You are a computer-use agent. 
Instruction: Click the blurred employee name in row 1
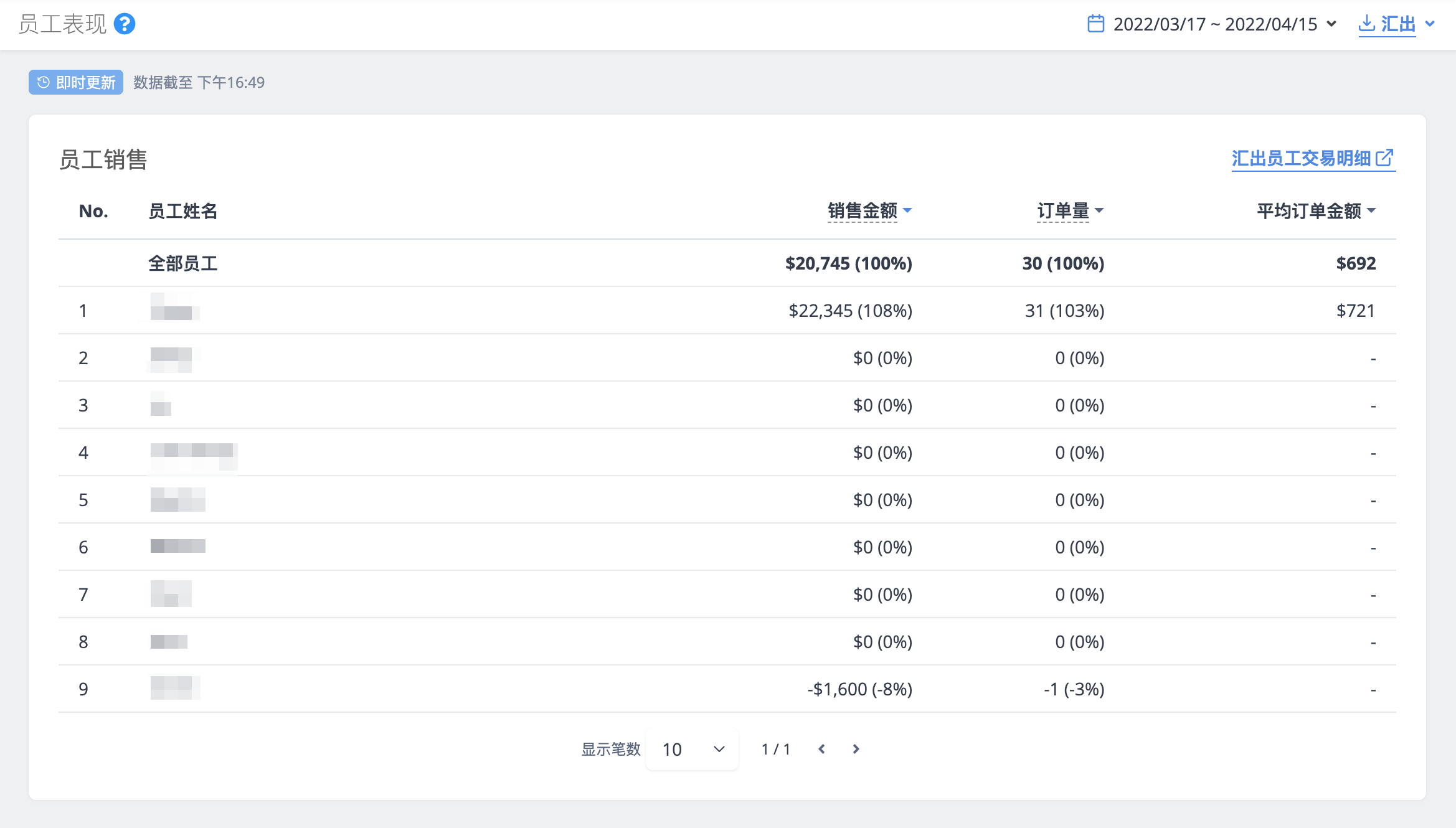[x=175, y=306]
